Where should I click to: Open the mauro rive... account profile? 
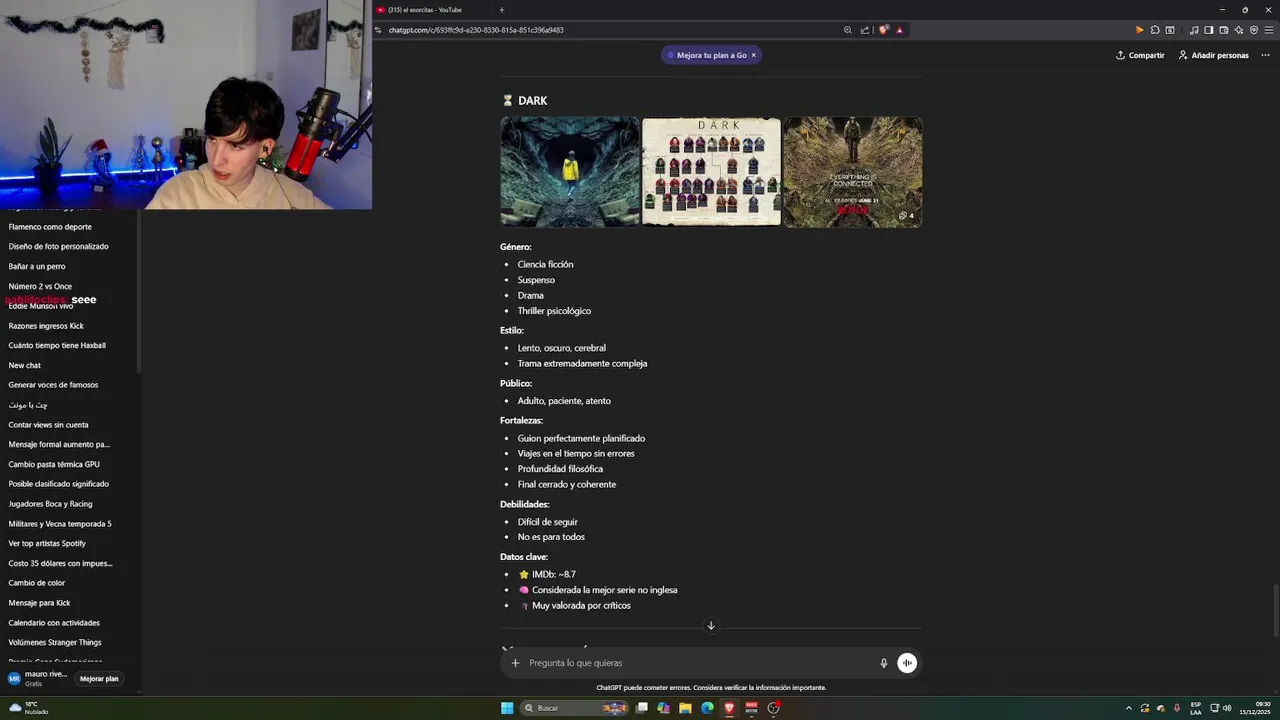37,679
